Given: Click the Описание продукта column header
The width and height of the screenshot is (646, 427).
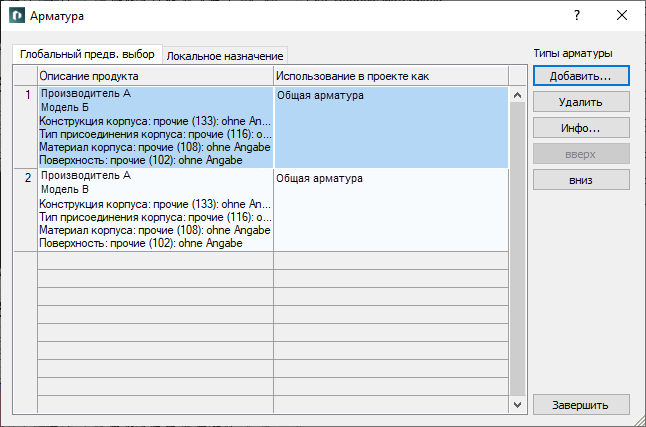Looking at the screenshot, I should click(156, 76).
